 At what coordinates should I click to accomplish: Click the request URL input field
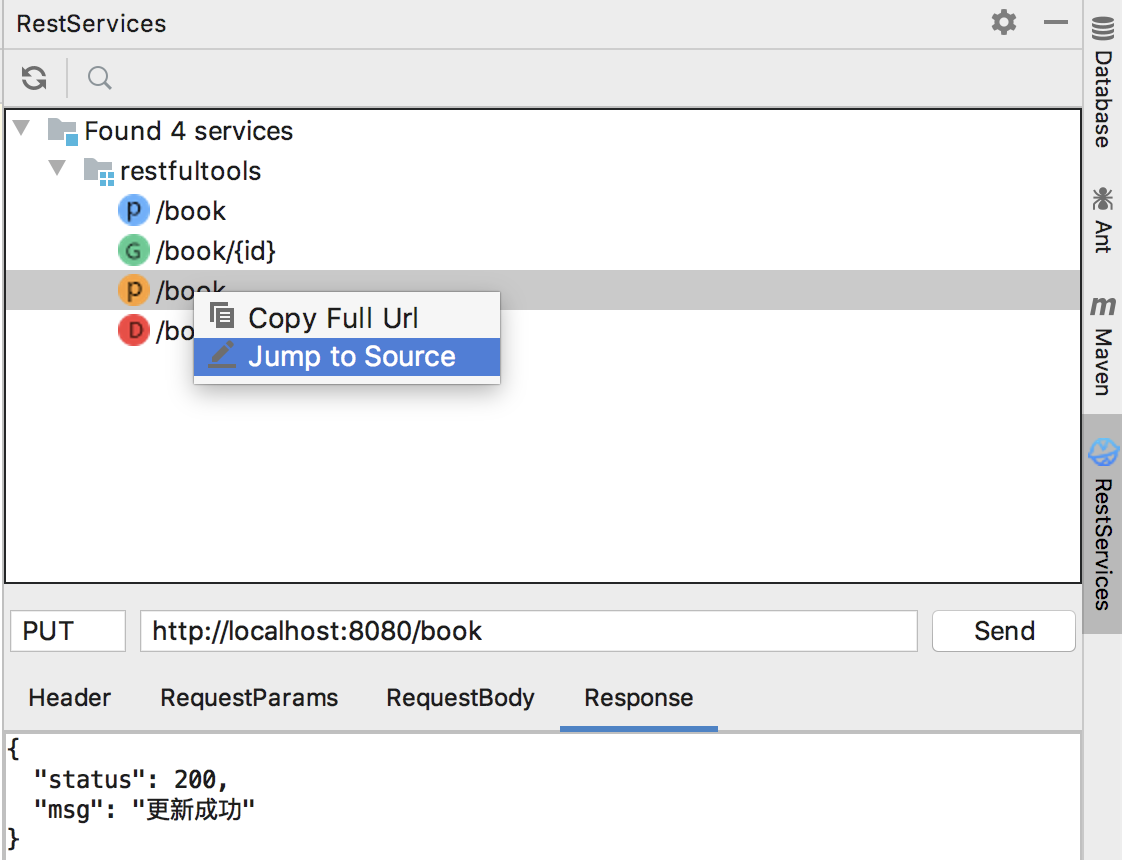(528, 631)
